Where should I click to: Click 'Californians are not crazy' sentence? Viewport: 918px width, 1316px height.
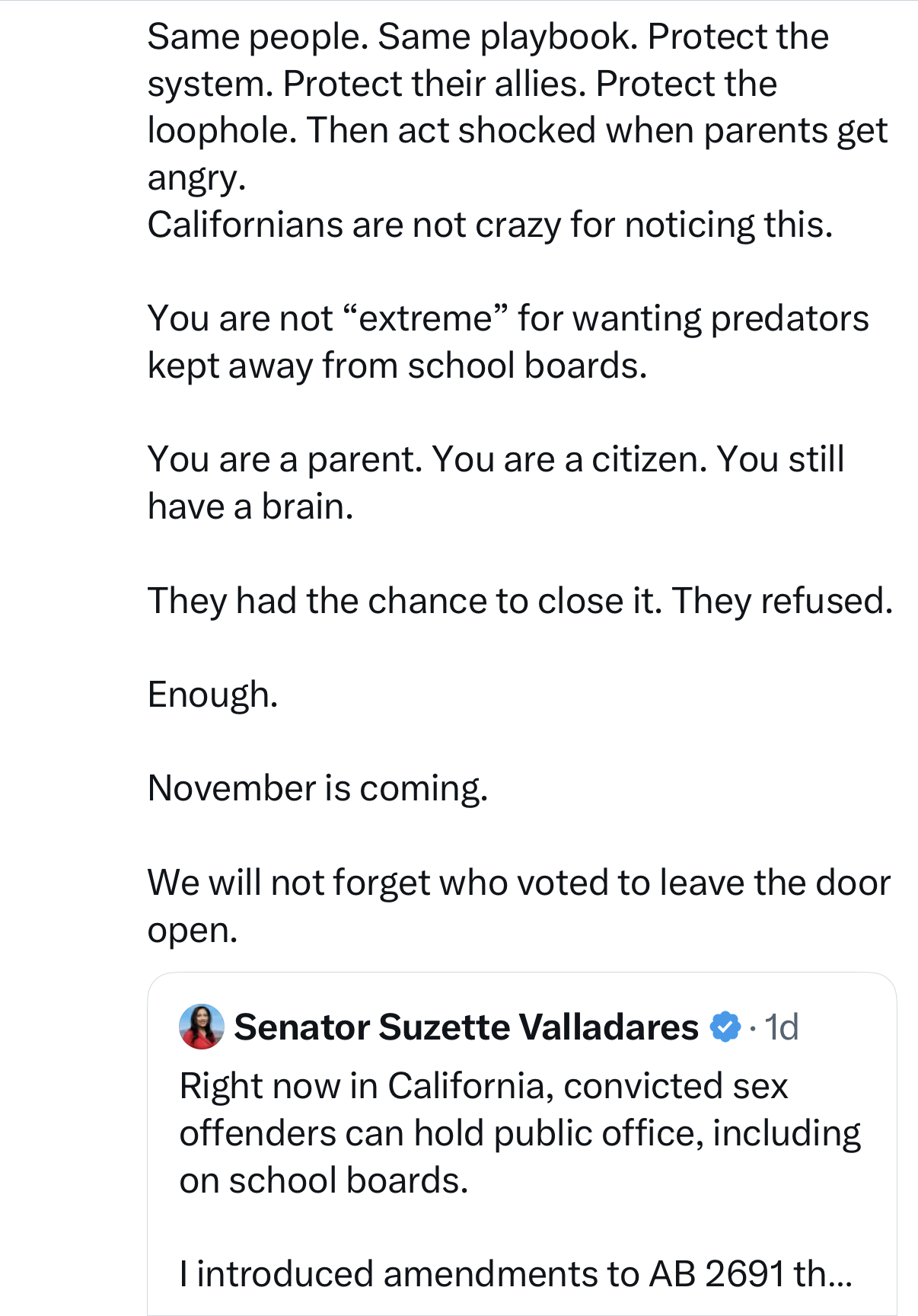point(490,225)
